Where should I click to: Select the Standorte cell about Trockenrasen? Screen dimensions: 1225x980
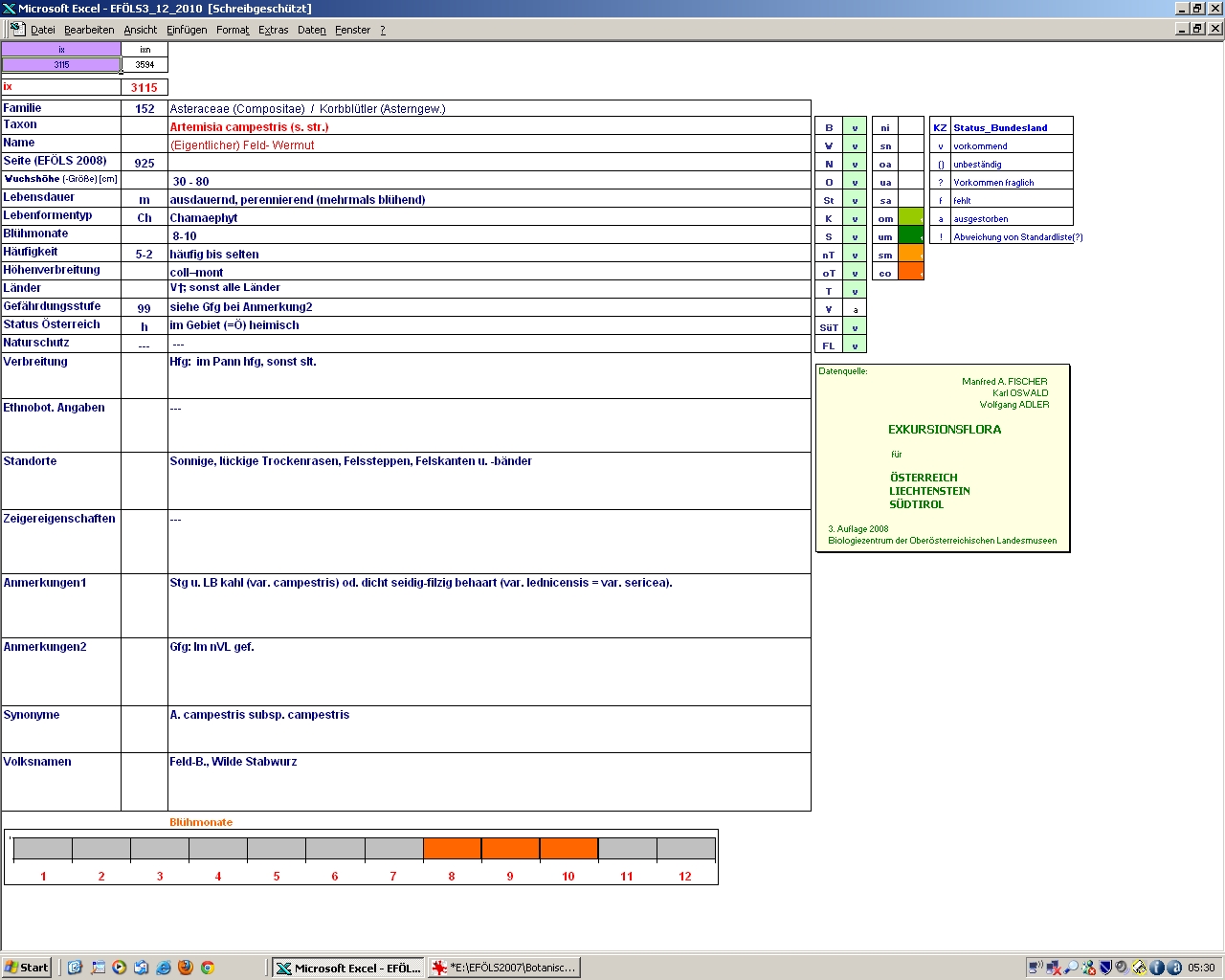point(489,480)
